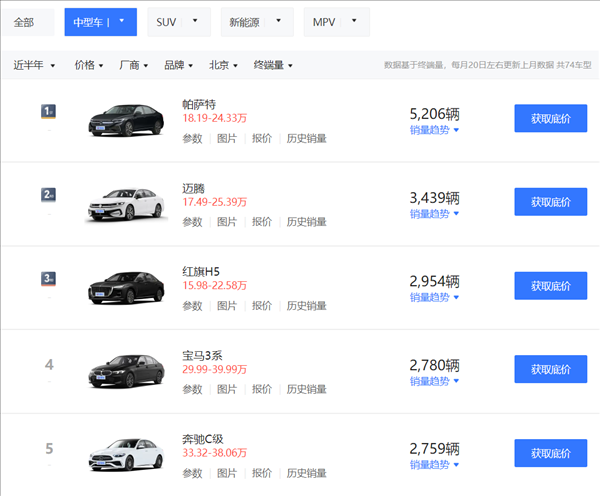Expand the 价格 filter dropdown
This screenshot has height=496, width=600.
tap(89, 65)
